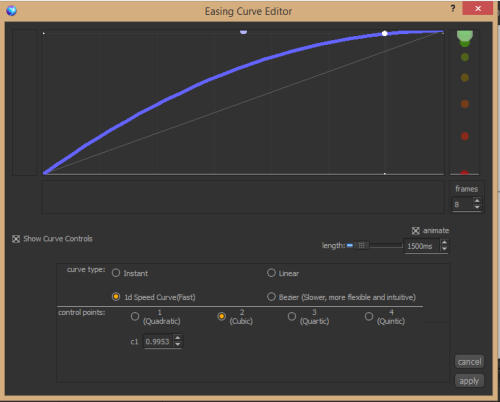Screen dimensions: 500x402
Task: Disable the animate checkbox
Action: 415,231
